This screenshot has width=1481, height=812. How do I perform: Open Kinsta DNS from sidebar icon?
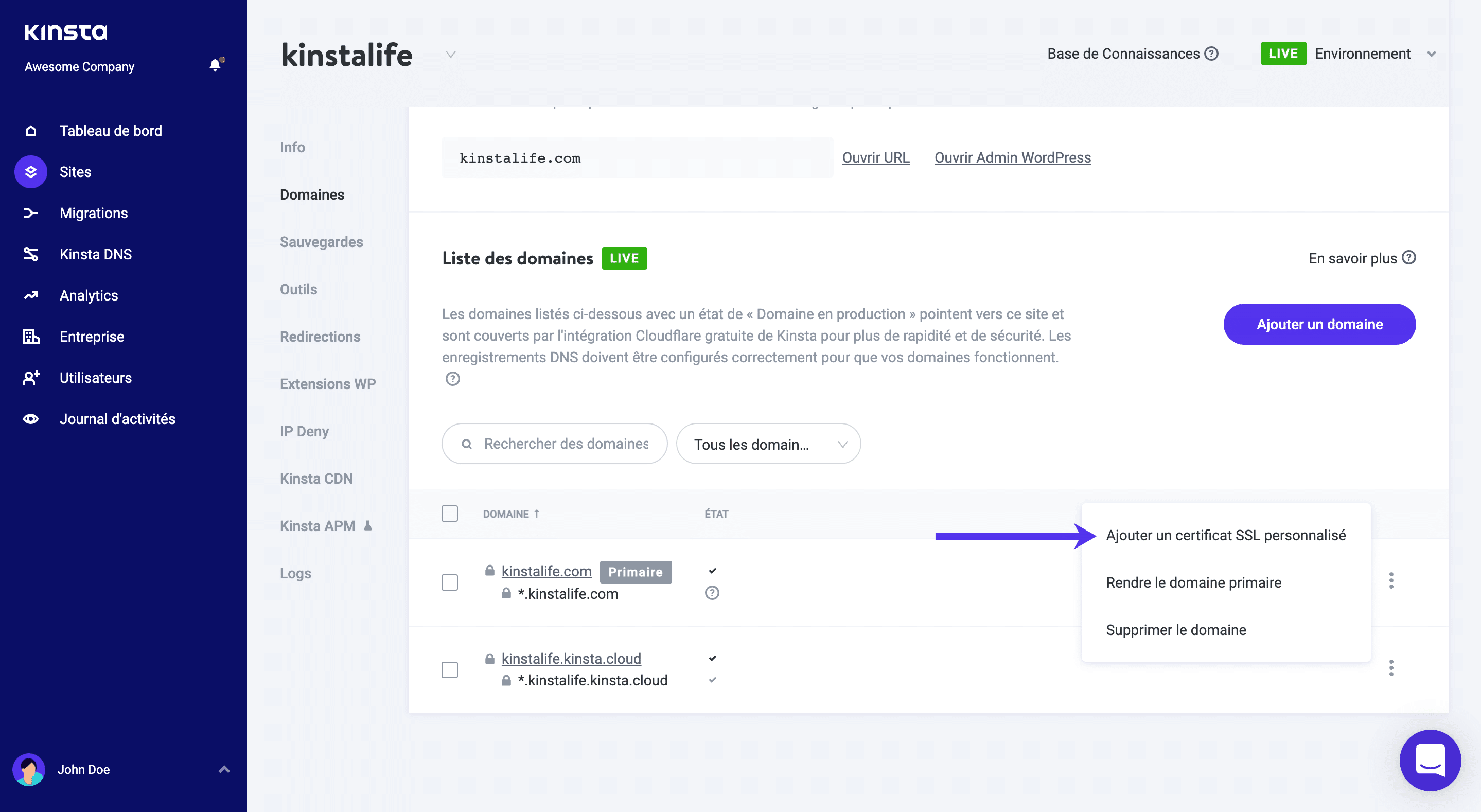(x=30, y=254)
